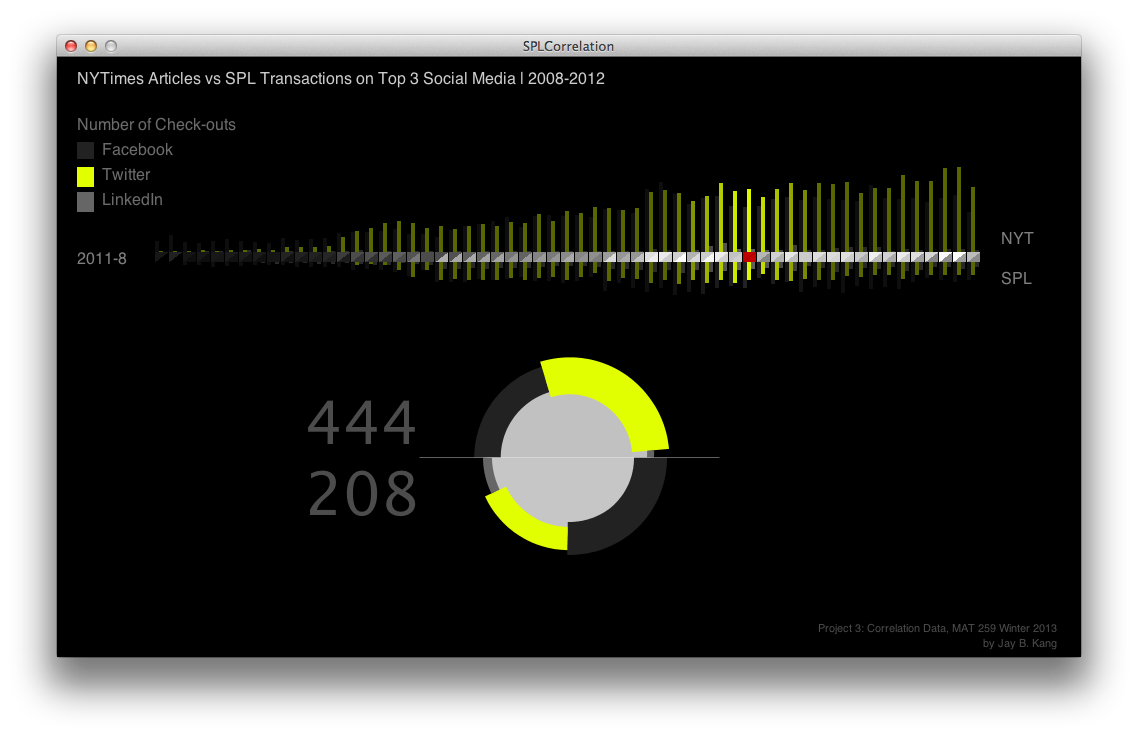Click the 444 article count number
The width and height of the screenshot is (1138, 736).
point(361,424)
